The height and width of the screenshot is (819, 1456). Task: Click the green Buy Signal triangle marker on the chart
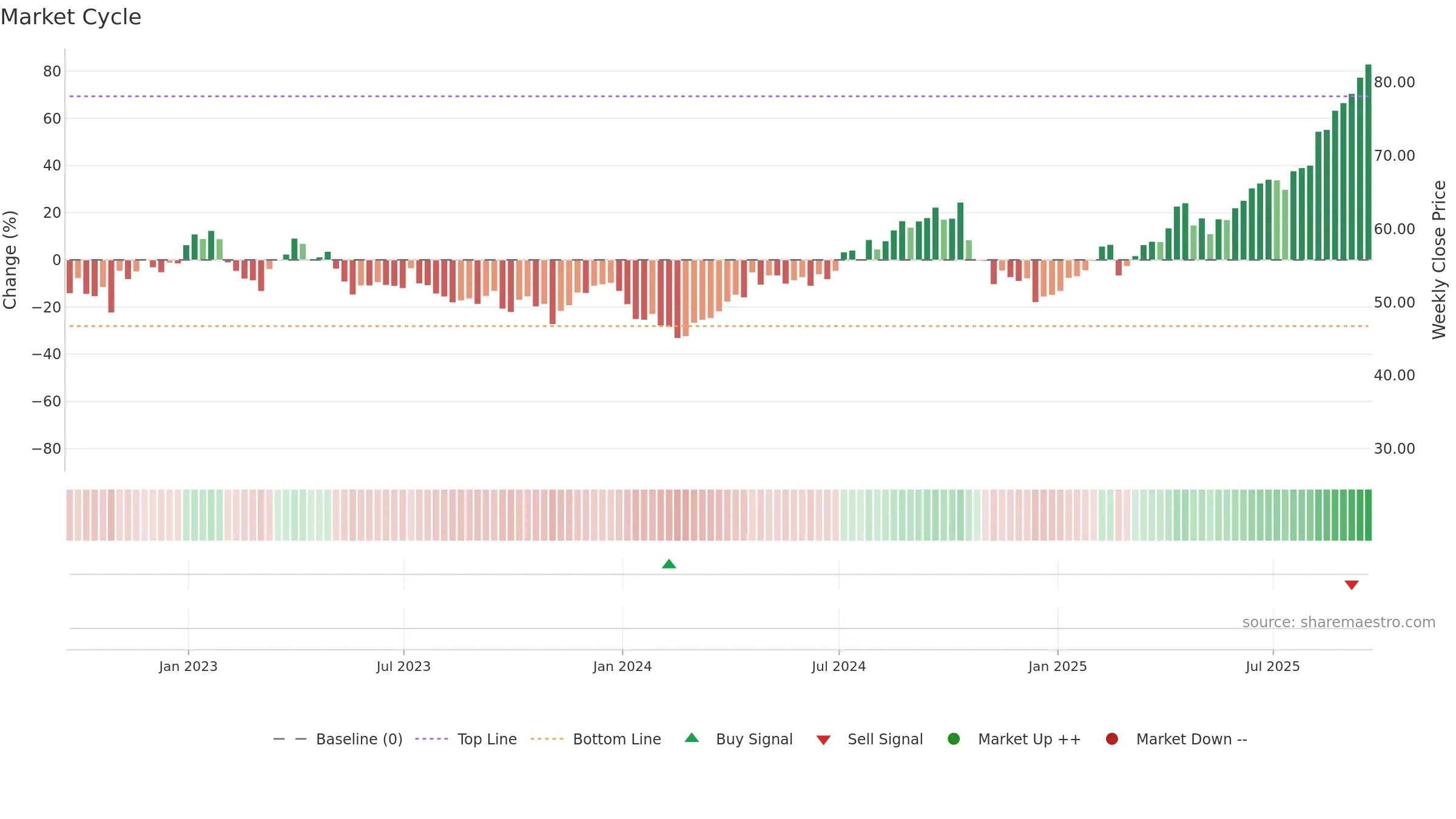669,564
